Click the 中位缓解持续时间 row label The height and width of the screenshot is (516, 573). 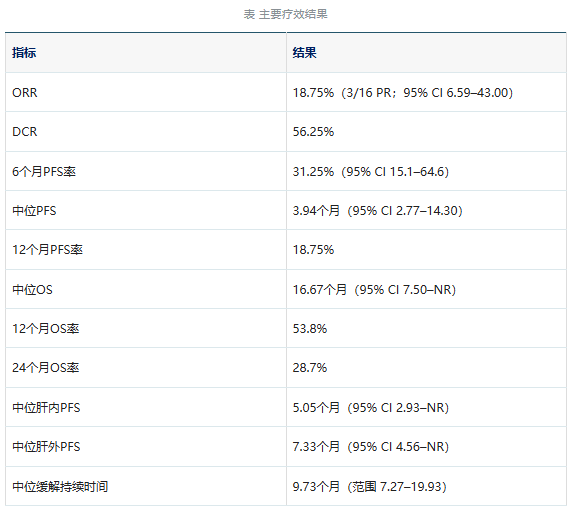[x=60, y=486]
